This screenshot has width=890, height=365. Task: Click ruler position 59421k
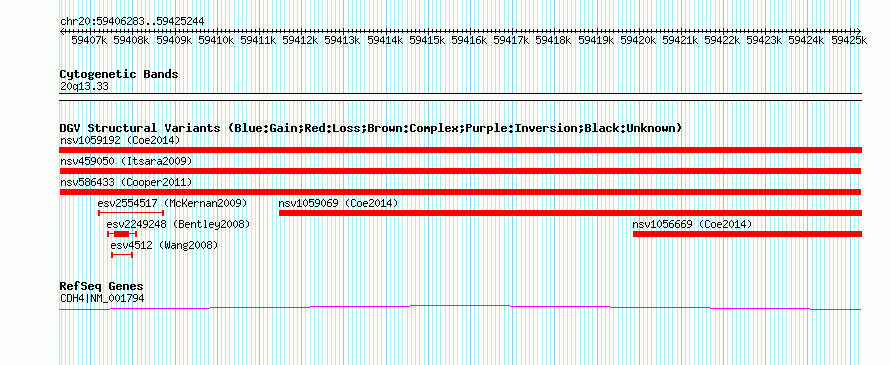coord(681,40)
